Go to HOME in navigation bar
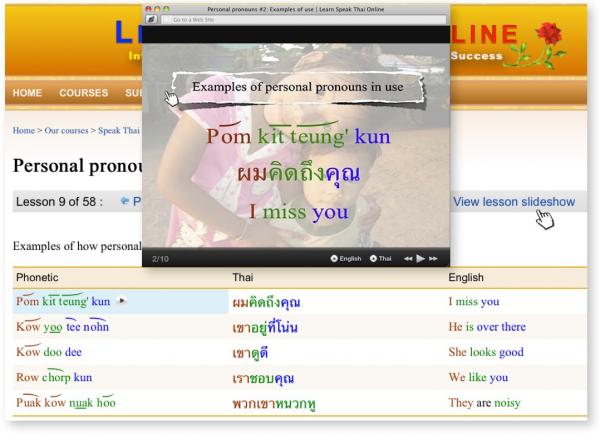Screen dimensions: 600x434 [27, 93]
